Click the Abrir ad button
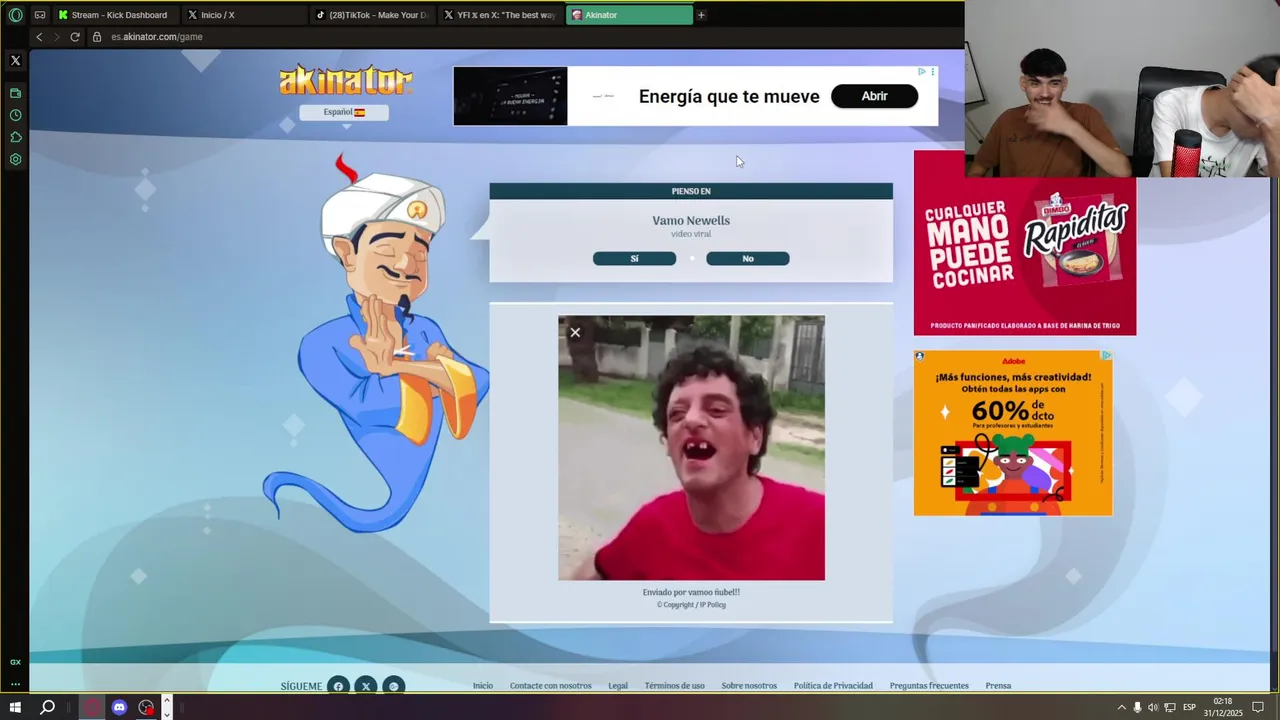Screen dimensions: 1280x720 point(875,96)
